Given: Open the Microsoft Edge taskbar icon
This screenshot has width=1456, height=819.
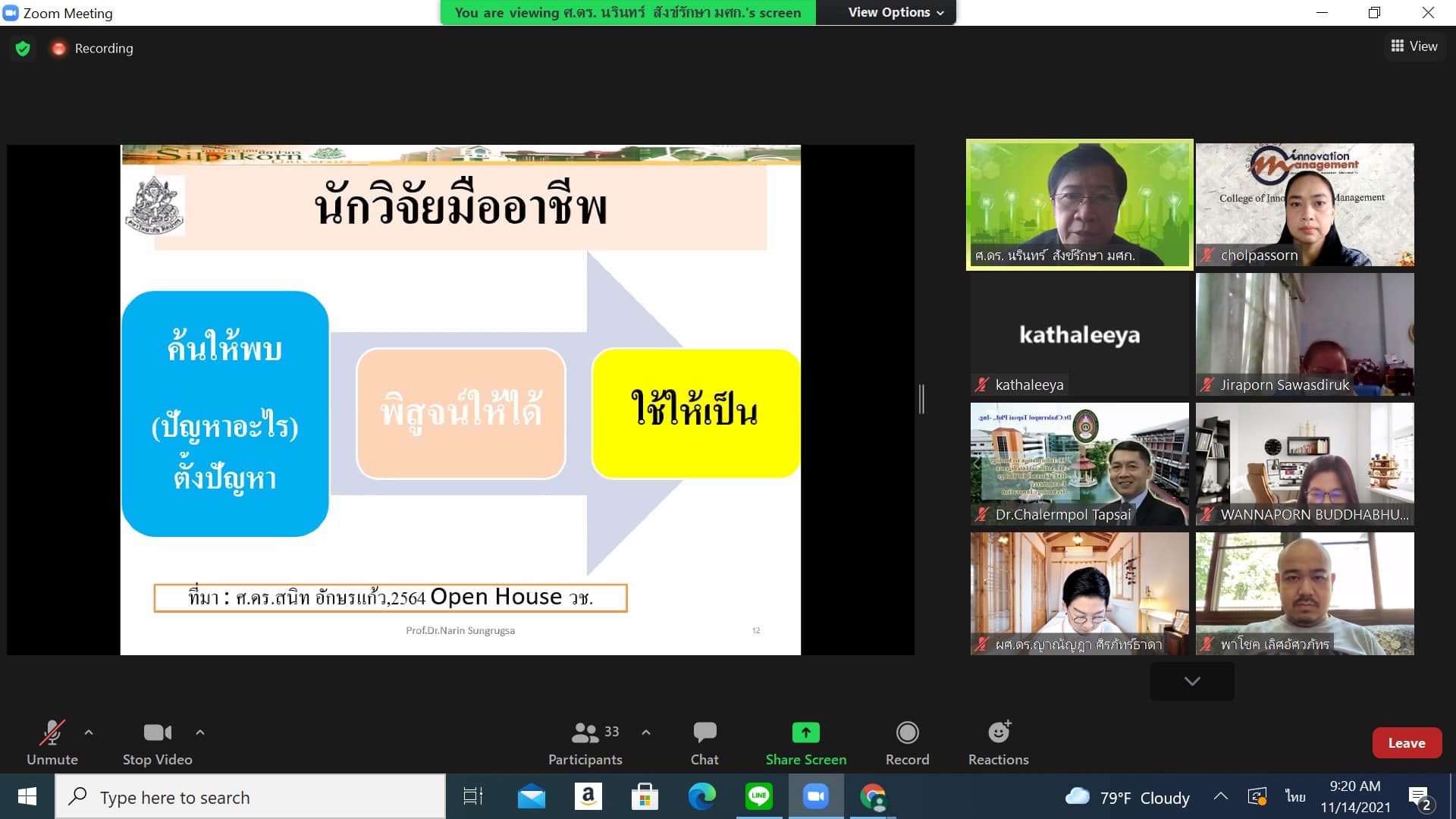Looking at the screenshot, I should pyautogui.click(x=701, y=796).
